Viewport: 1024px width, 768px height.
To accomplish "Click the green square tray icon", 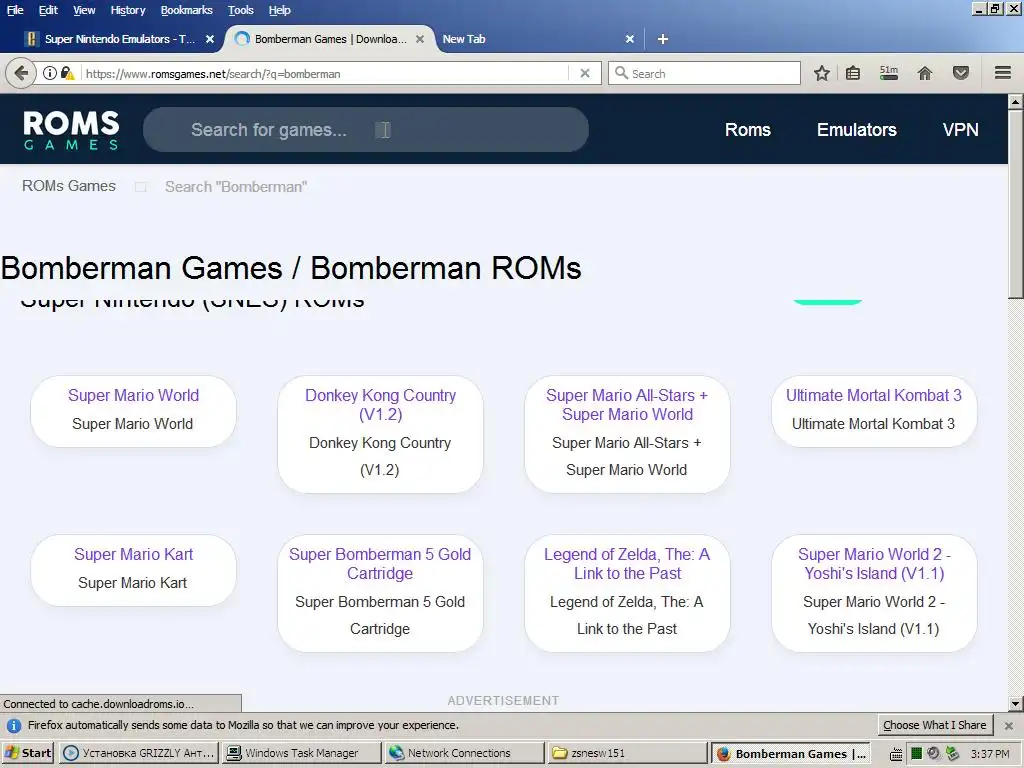I will (x=916, y=754).
